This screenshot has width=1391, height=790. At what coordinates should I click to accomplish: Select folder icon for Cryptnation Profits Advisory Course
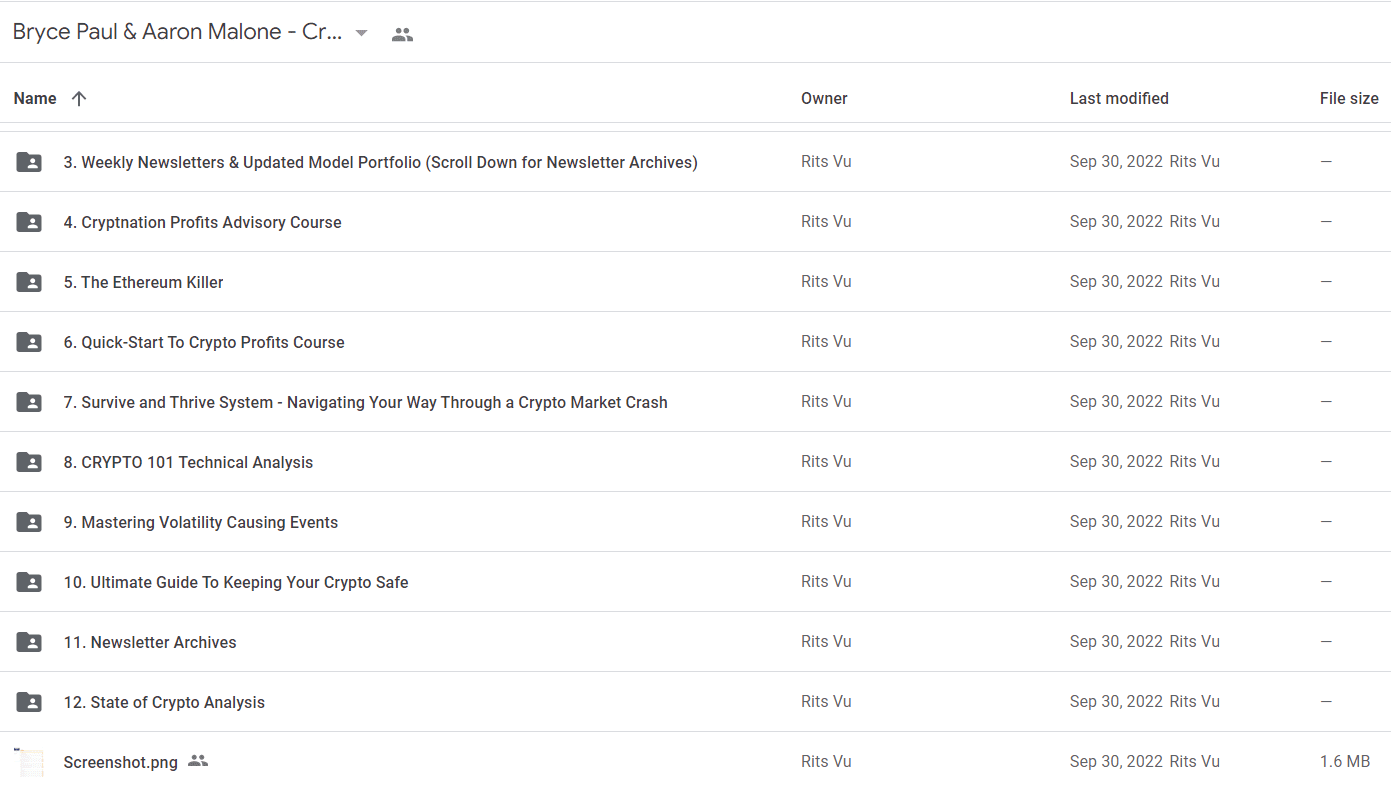coord(29,222)
